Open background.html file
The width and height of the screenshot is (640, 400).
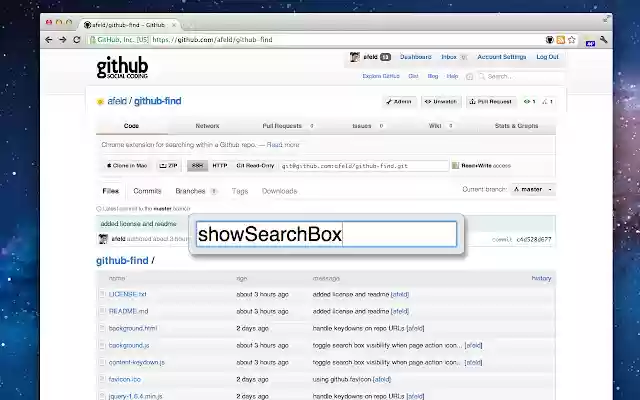point(133,328)
